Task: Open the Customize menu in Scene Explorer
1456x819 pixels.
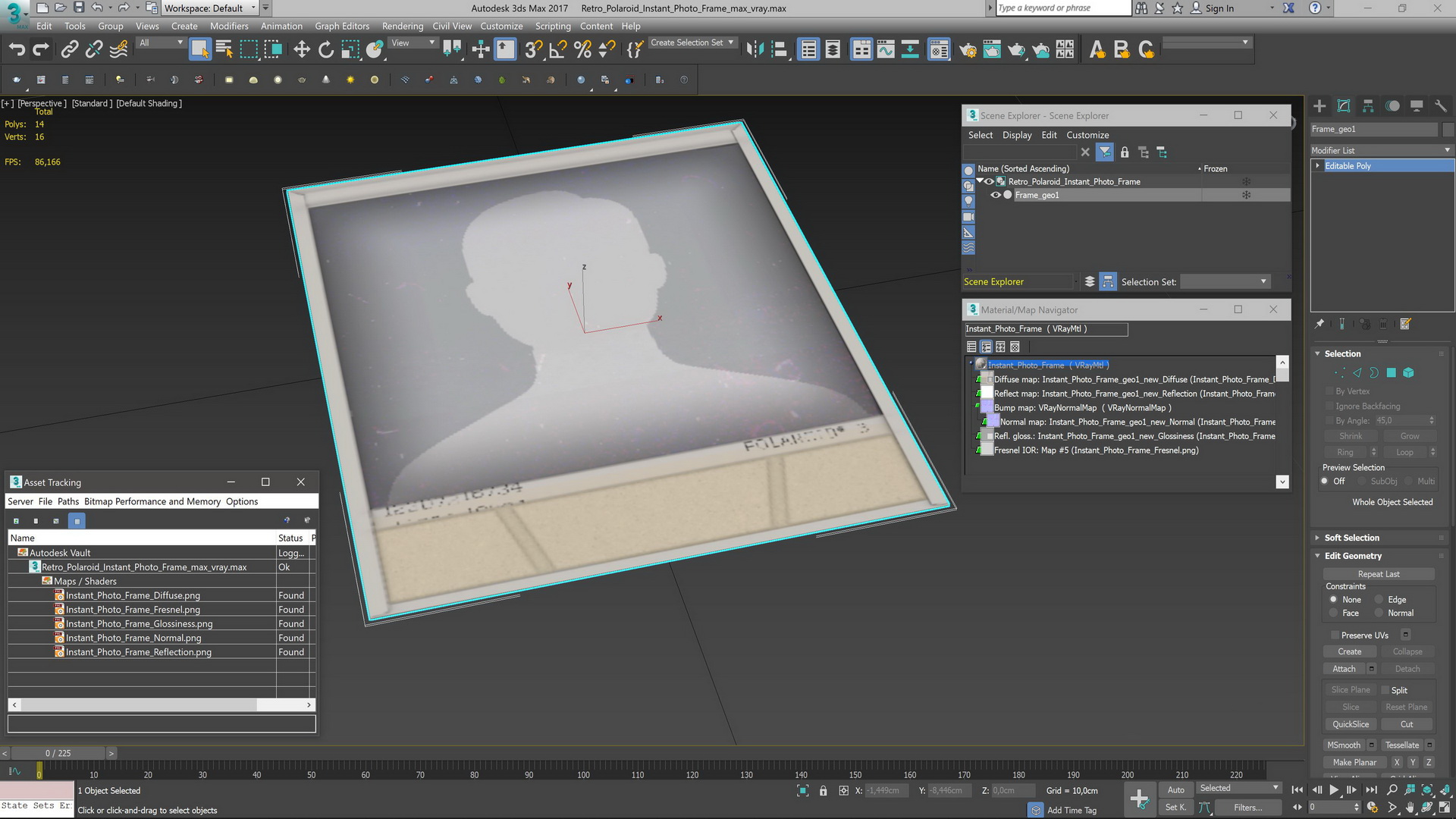Action: point(1087,135)
